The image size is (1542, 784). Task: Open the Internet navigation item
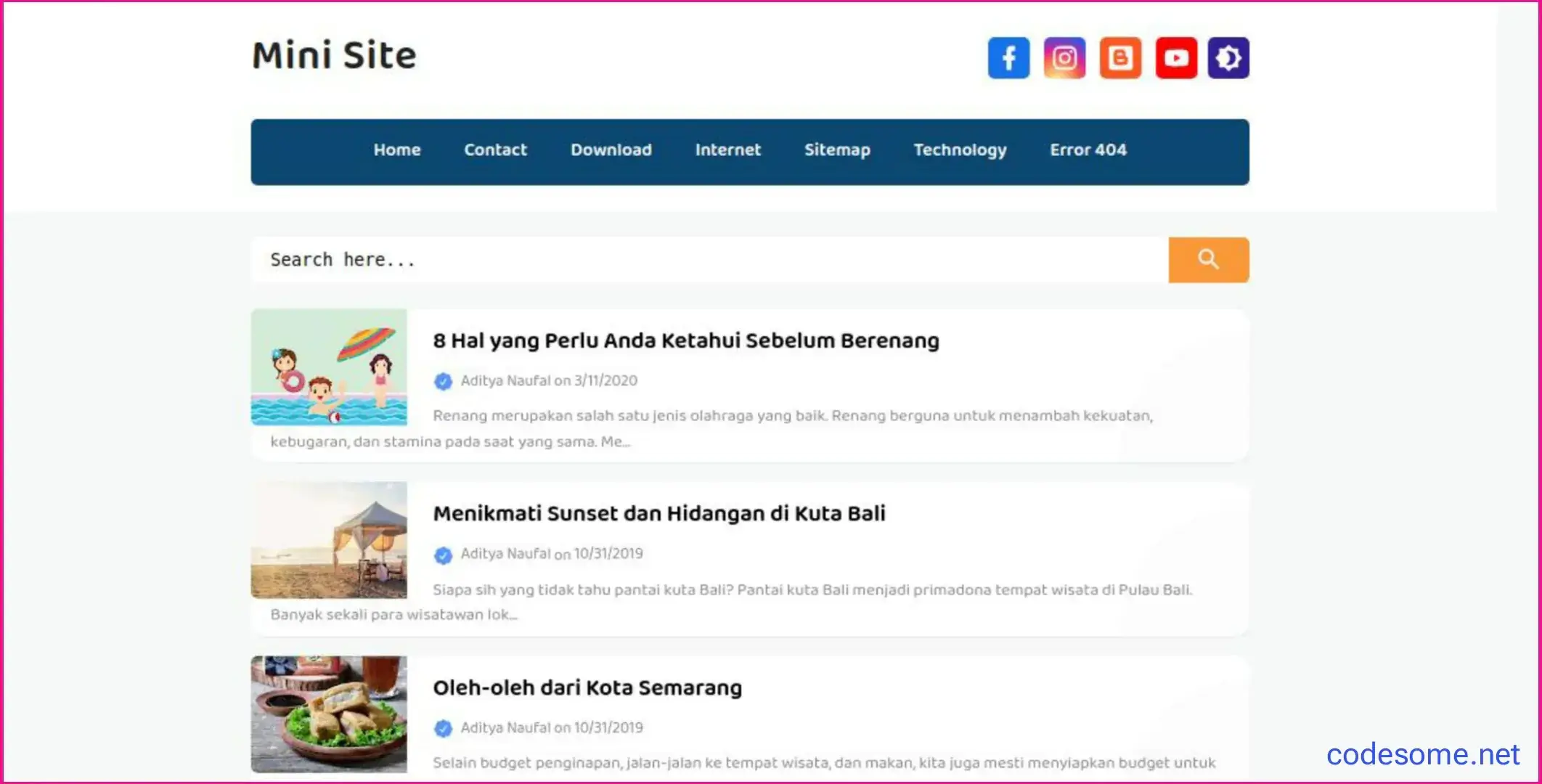click(727, 150)
